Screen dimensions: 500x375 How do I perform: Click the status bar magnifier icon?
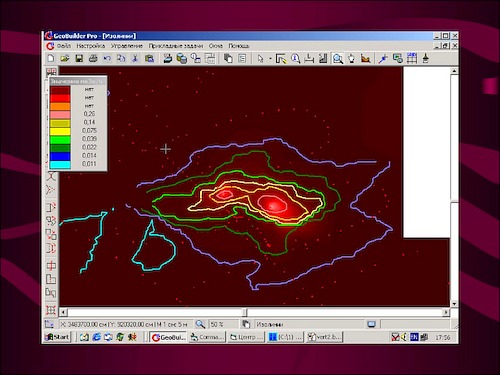point(200,324)
